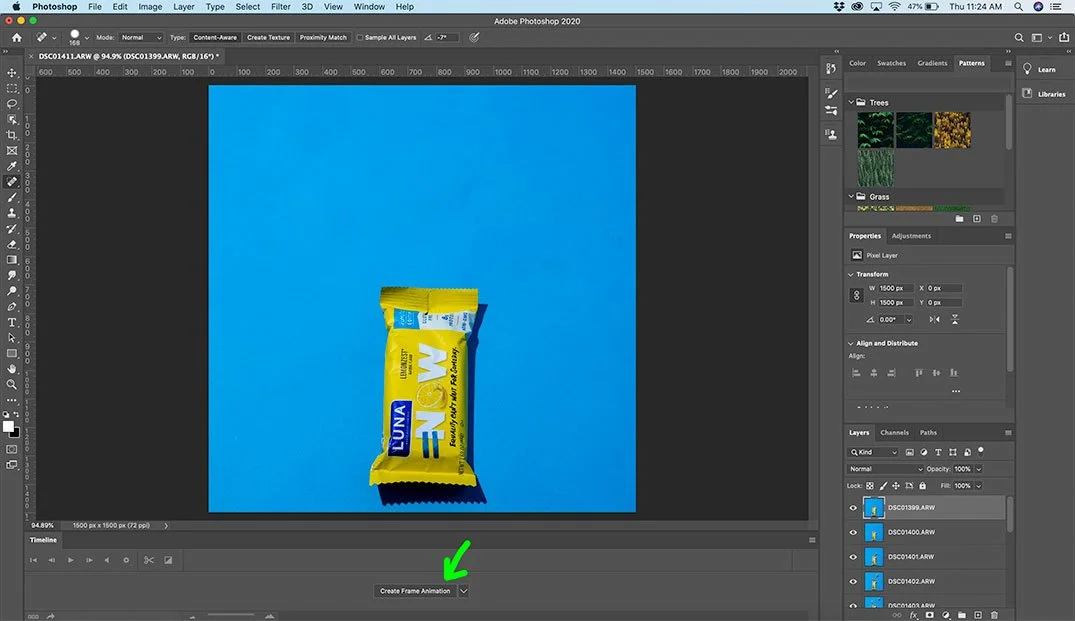Collapse the Transform section
The height and width of the screenshot is (621, 1075).
coord(851,274)
